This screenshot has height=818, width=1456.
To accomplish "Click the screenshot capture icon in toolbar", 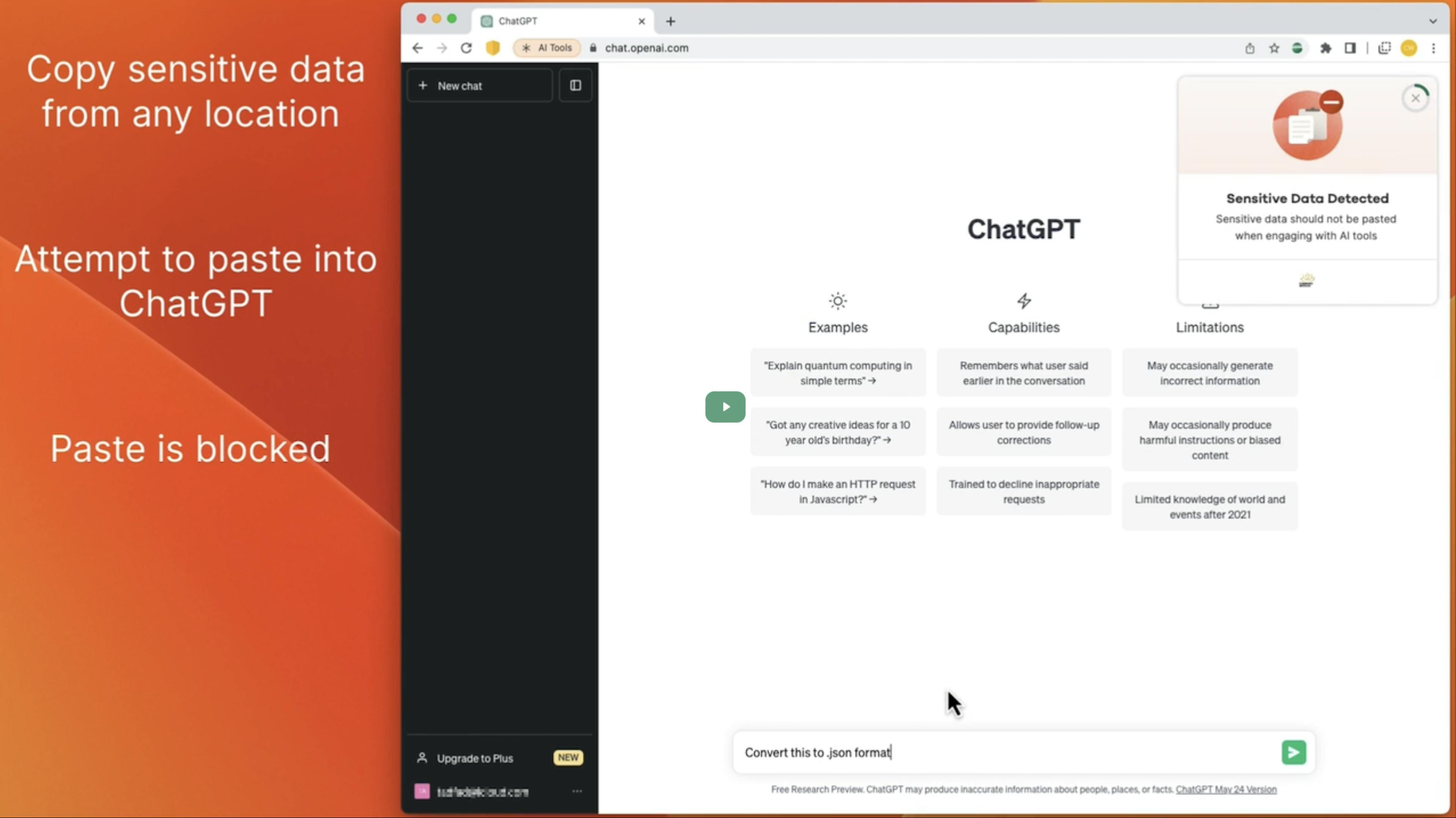I will pyautogui.click(x=1384, y=49).
